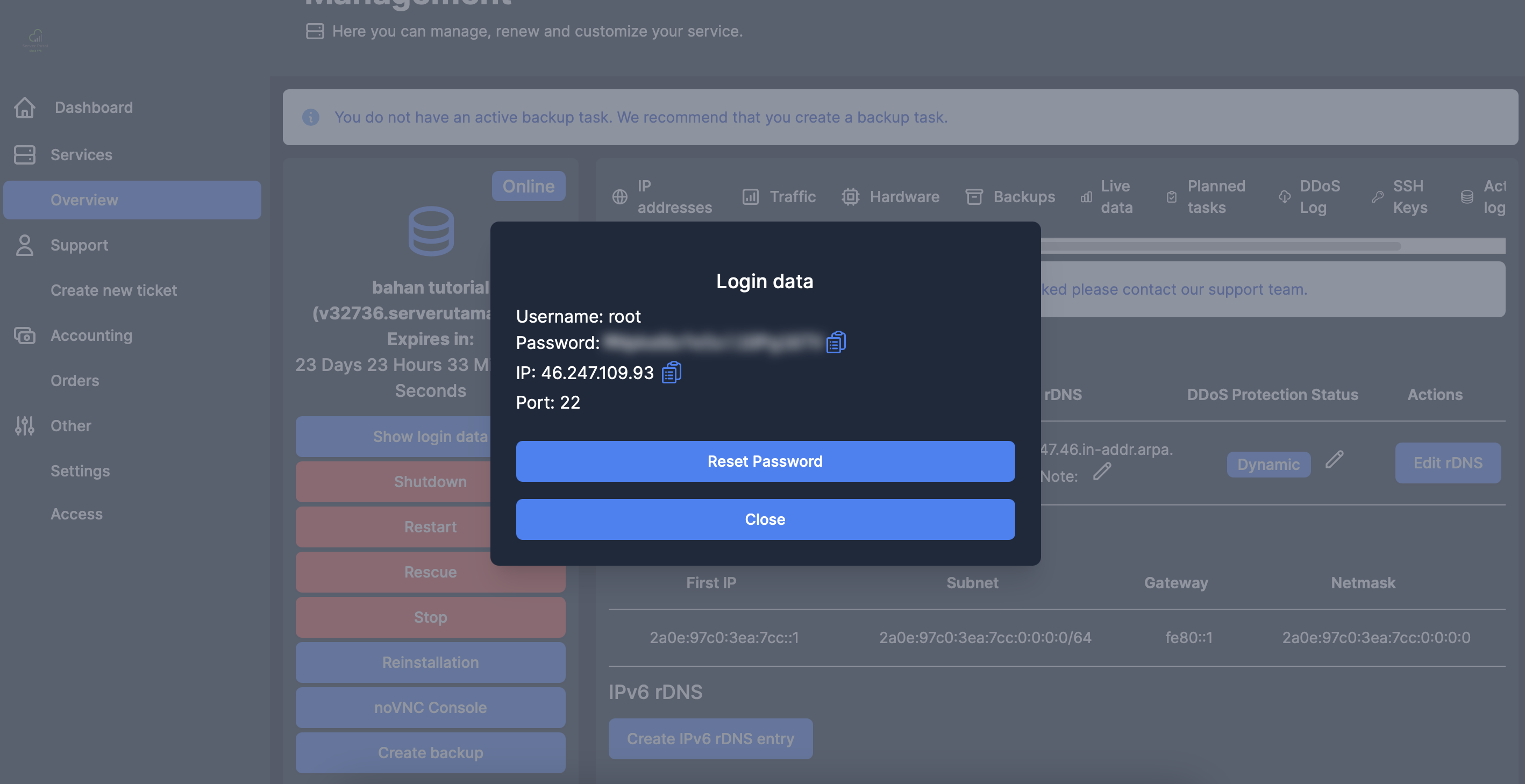Click the info icon in backup notice

(x=311, y=117)
